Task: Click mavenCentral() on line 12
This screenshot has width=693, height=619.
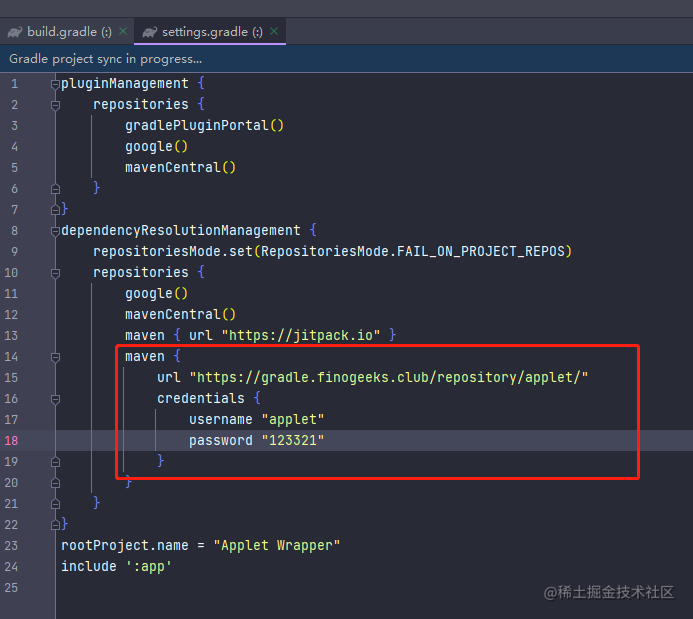Action: click(180, 315)
